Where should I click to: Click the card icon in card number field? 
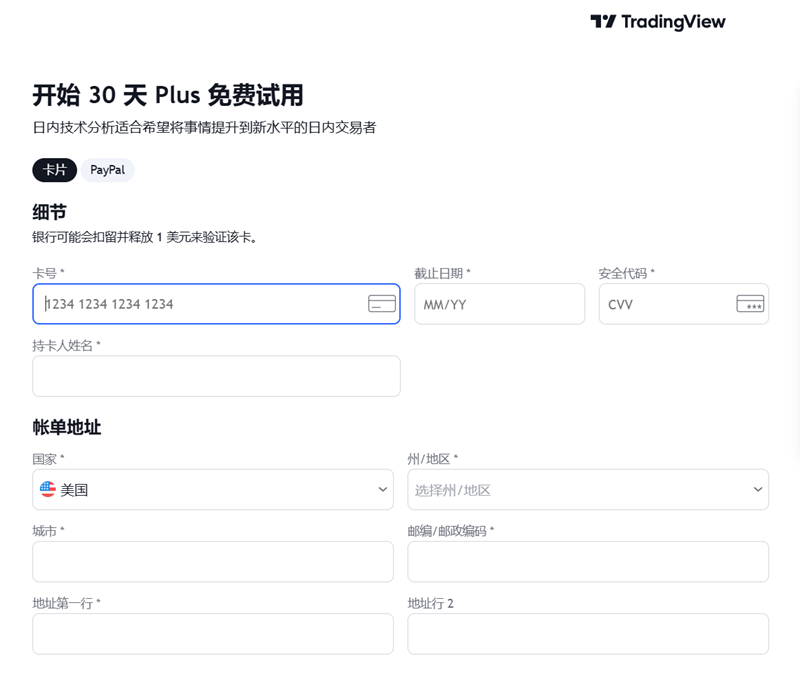[x=382, y=304]
